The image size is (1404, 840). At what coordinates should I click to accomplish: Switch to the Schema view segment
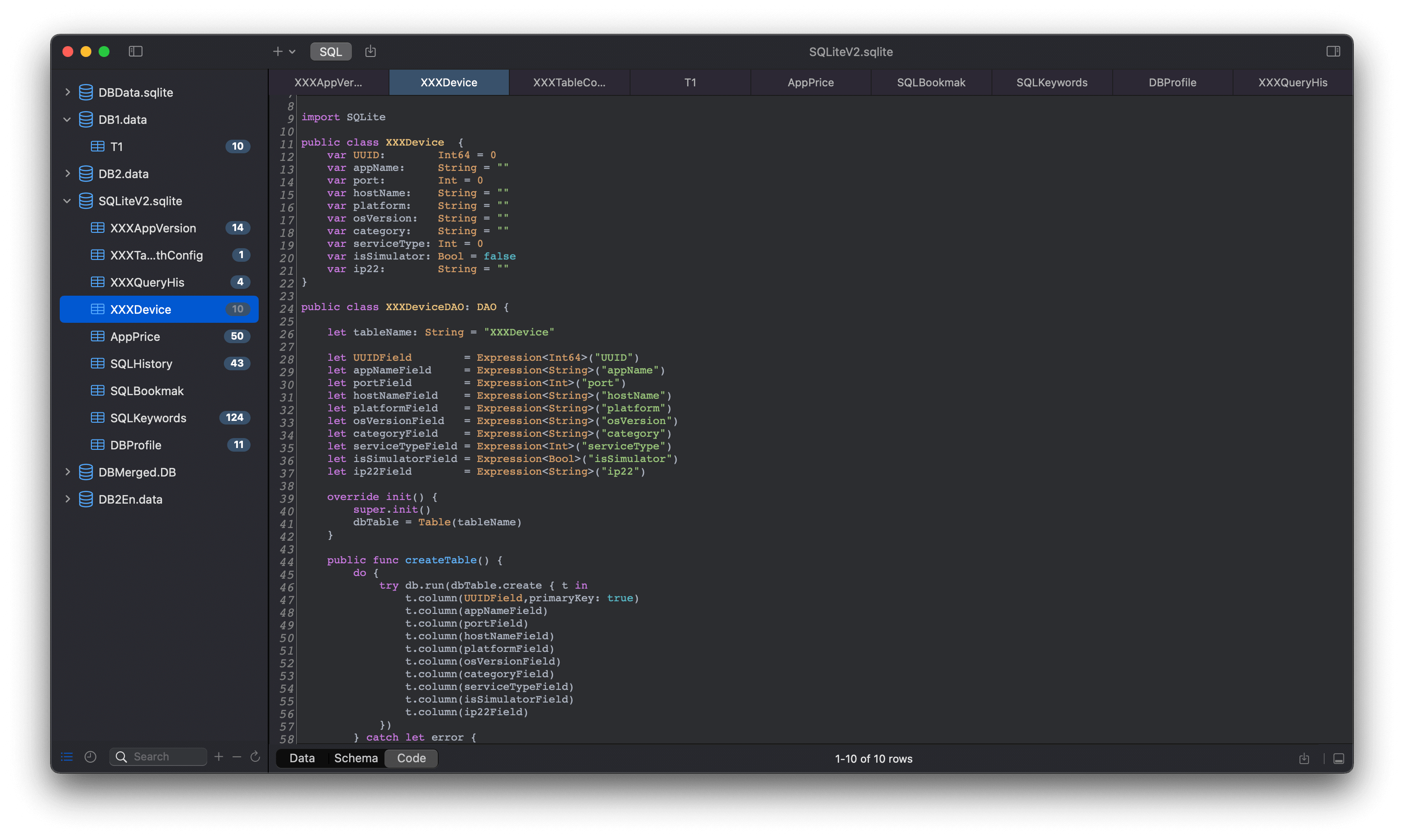(356, 758)
